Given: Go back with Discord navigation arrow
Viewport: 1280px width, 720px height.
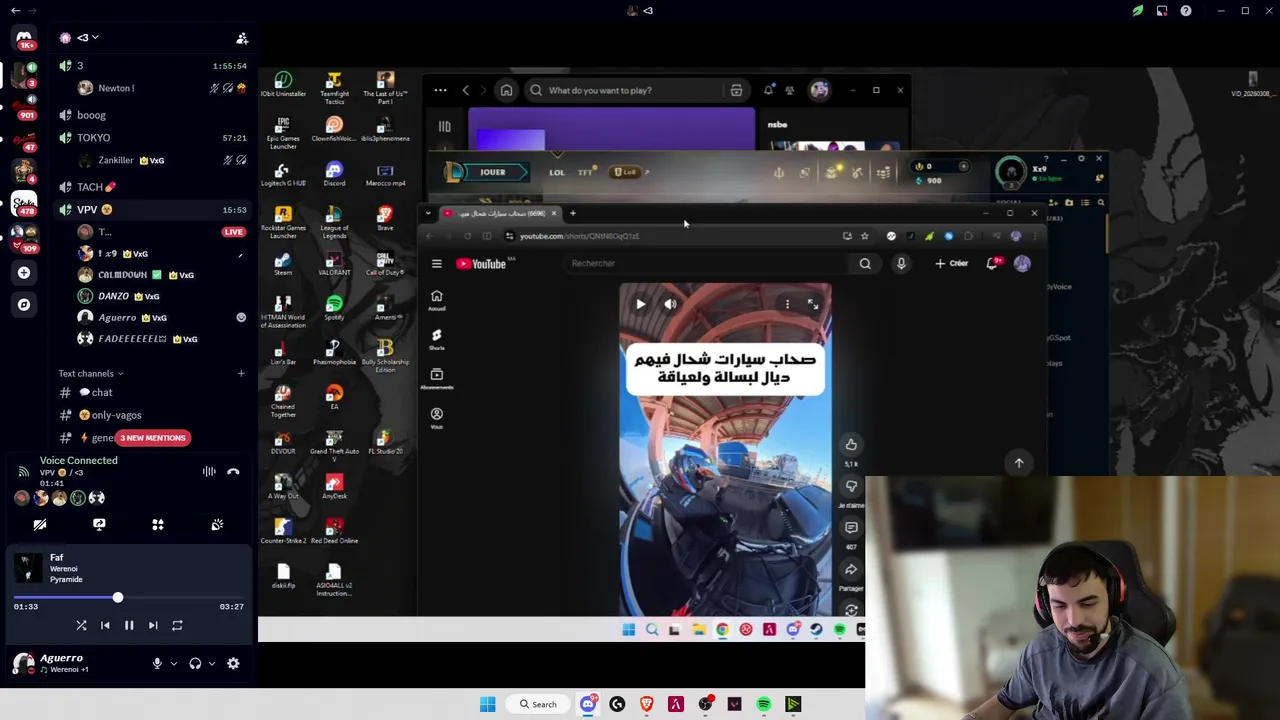Looking at the screenshot, I should pyautogui.click(x=15, y=11).
